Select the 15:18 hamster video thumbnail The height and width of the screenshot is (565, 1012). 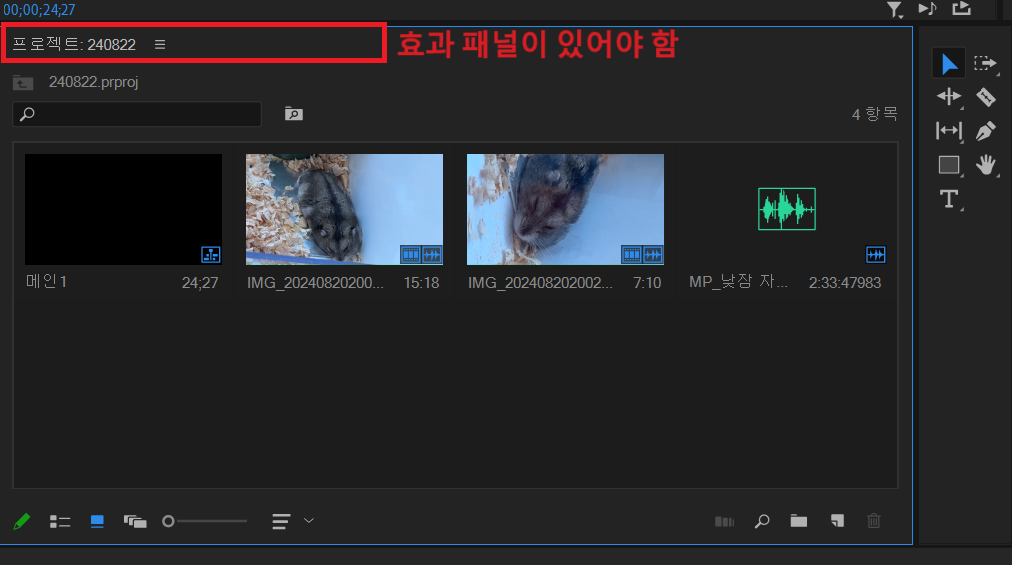pyautogui.click(x=345, y=209)
